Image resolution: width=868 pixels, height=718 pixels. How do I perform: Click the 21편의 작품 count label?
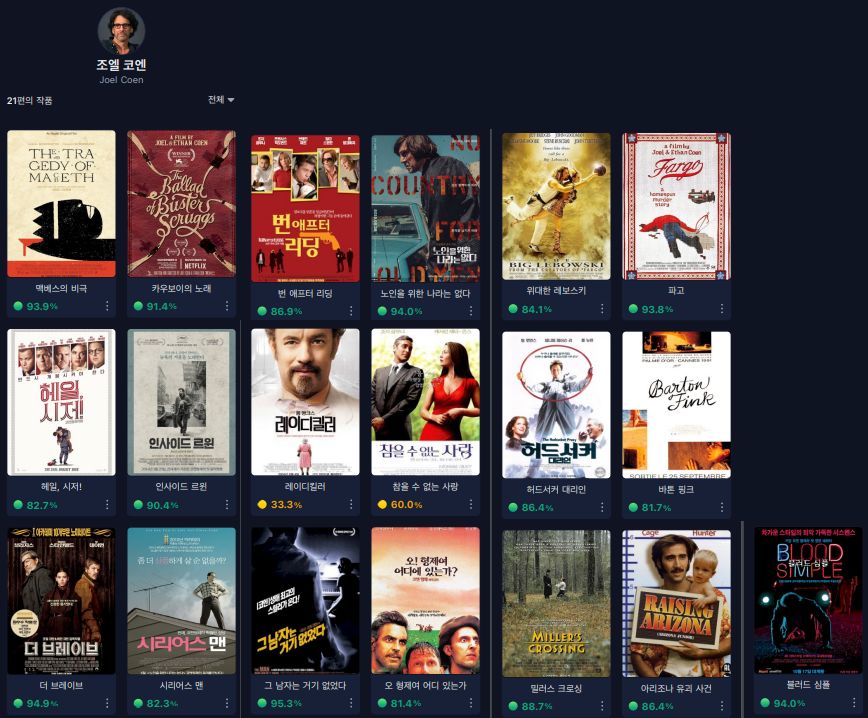[x=29, y=100]
